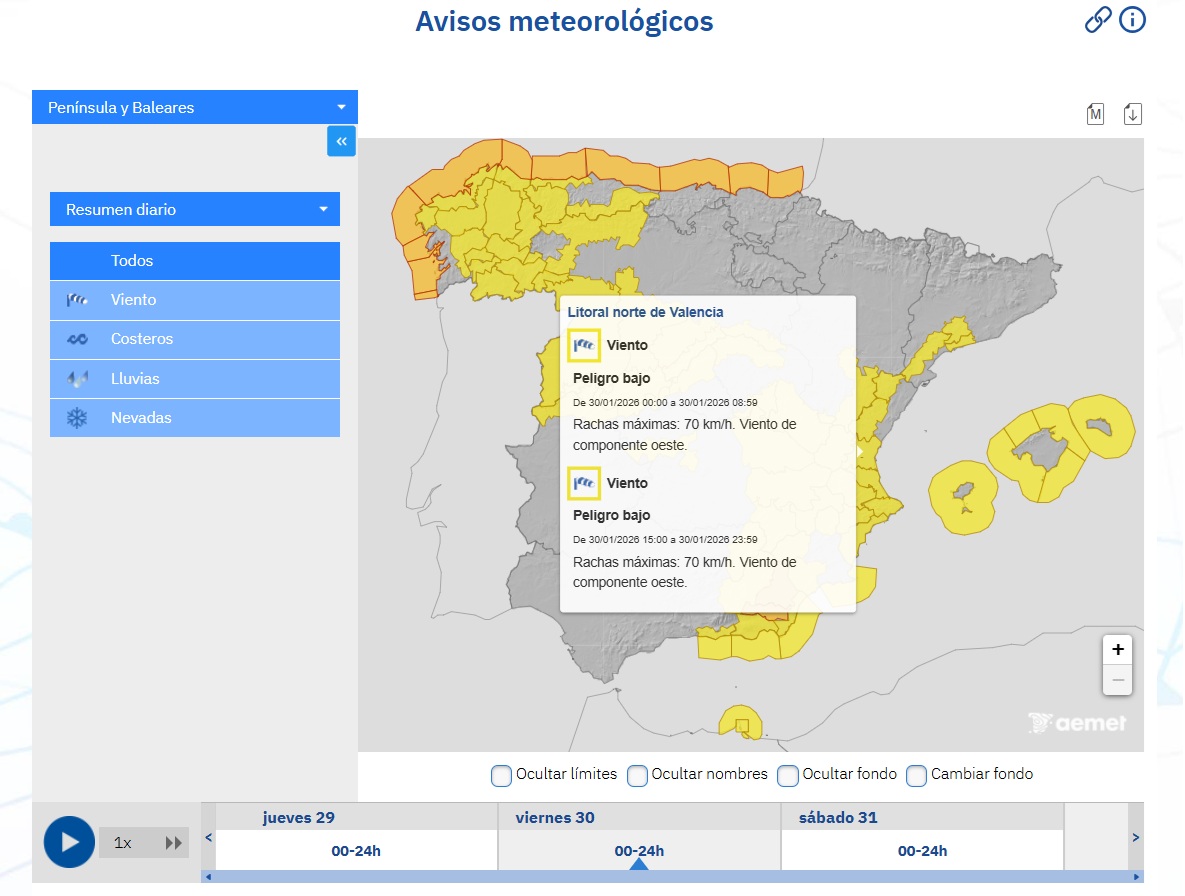The height and width of the screenshot is (896, 1185).
Task: Open the information icon next to the title
Action: [1133, 19]
